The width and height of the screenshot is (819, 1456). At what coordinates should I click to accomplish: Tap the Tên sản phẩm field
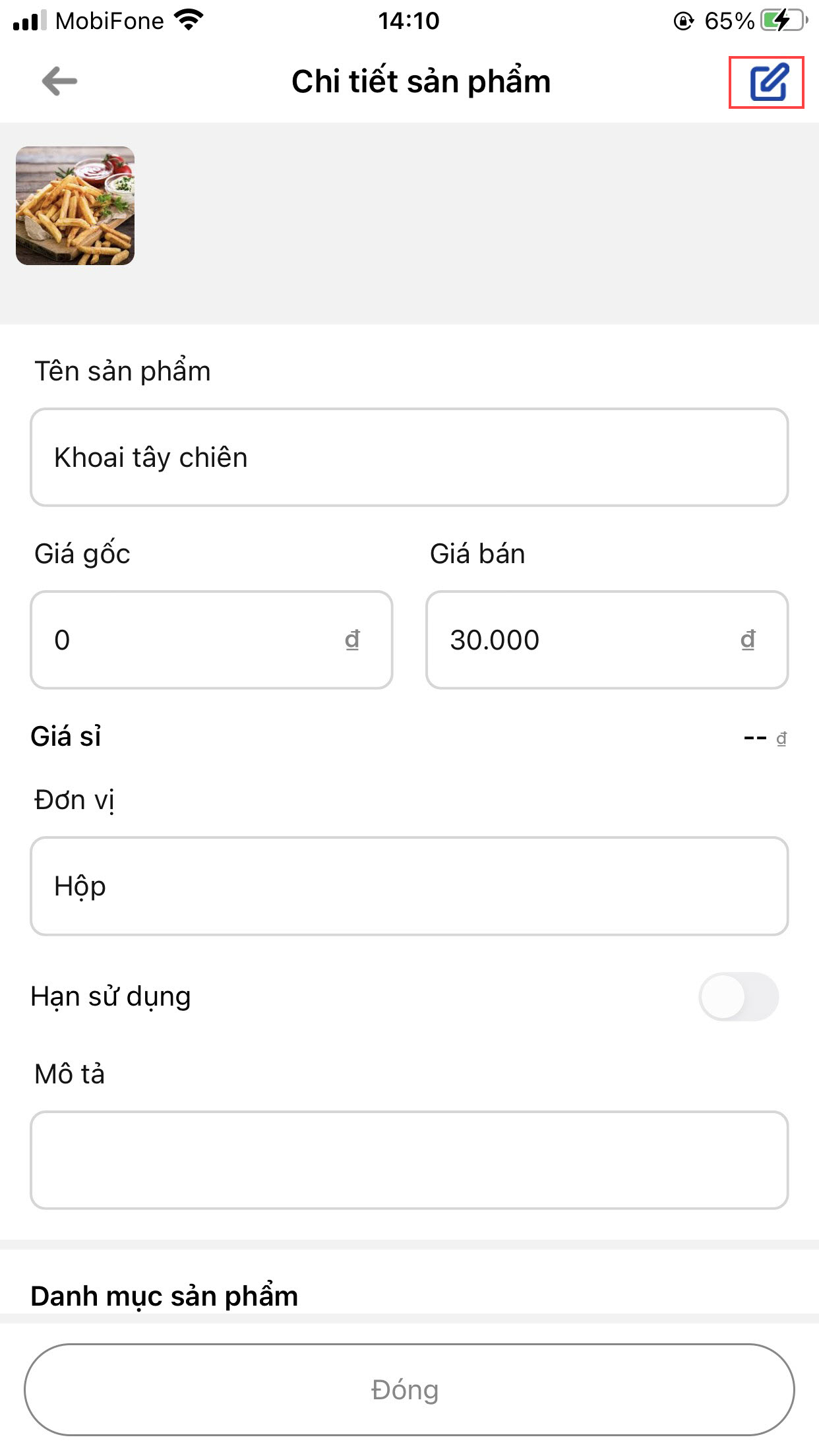pyautogui.click(x=409, y=458)
